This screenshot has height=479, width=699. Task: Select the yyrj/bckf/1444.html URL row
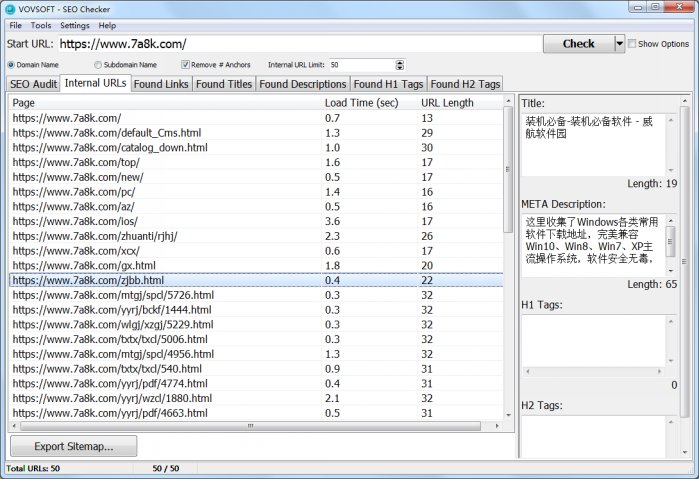256,310
